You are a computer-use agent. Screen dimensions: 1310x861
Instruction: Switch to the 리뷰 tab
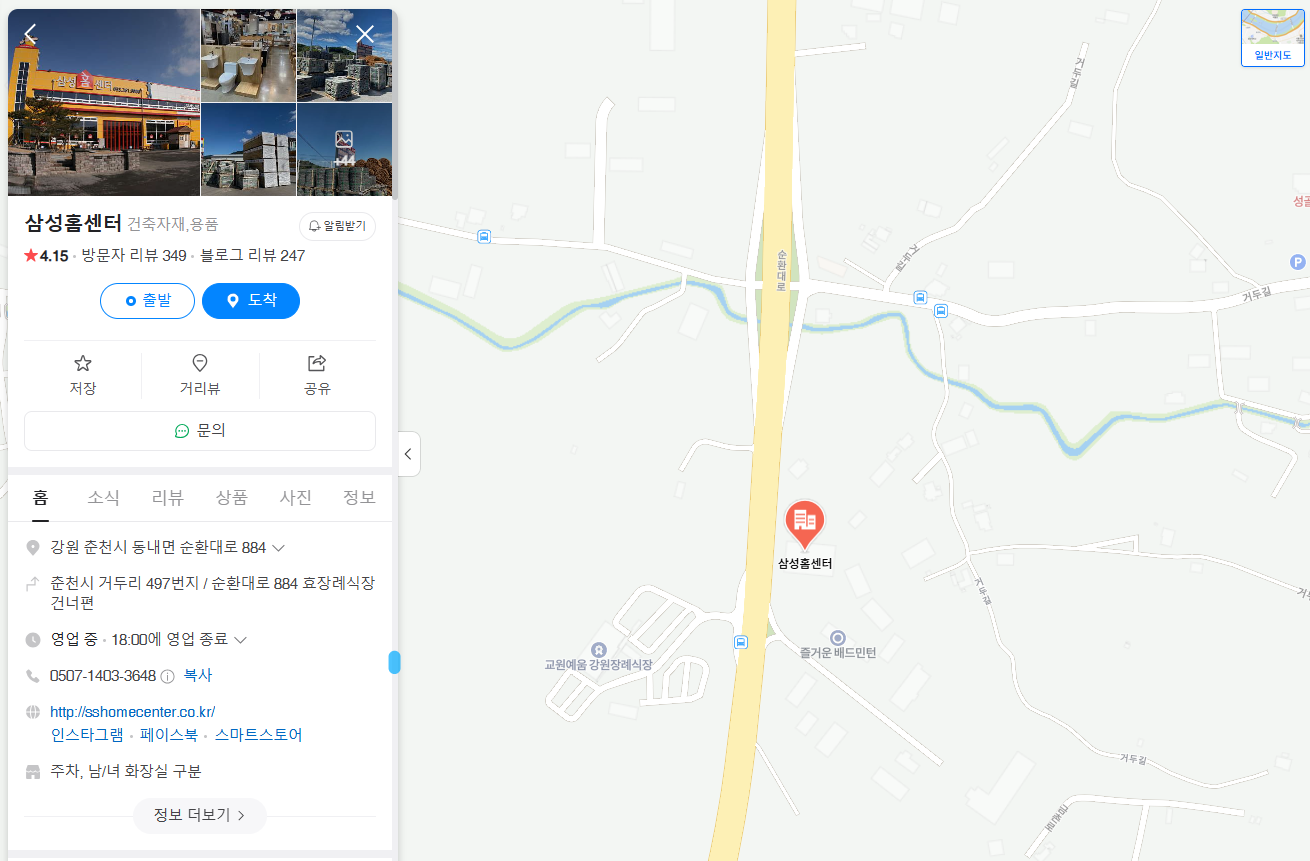[x=168, y=498]
